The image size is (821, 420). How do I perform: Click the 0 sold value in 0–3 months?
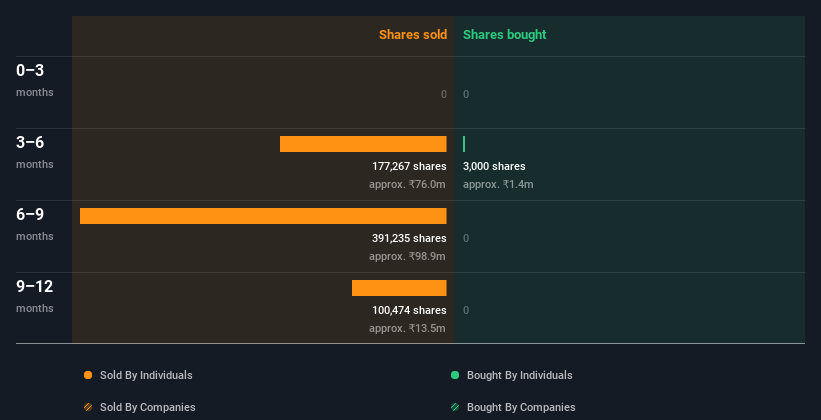pyautogui.click(x=444, y=94)
